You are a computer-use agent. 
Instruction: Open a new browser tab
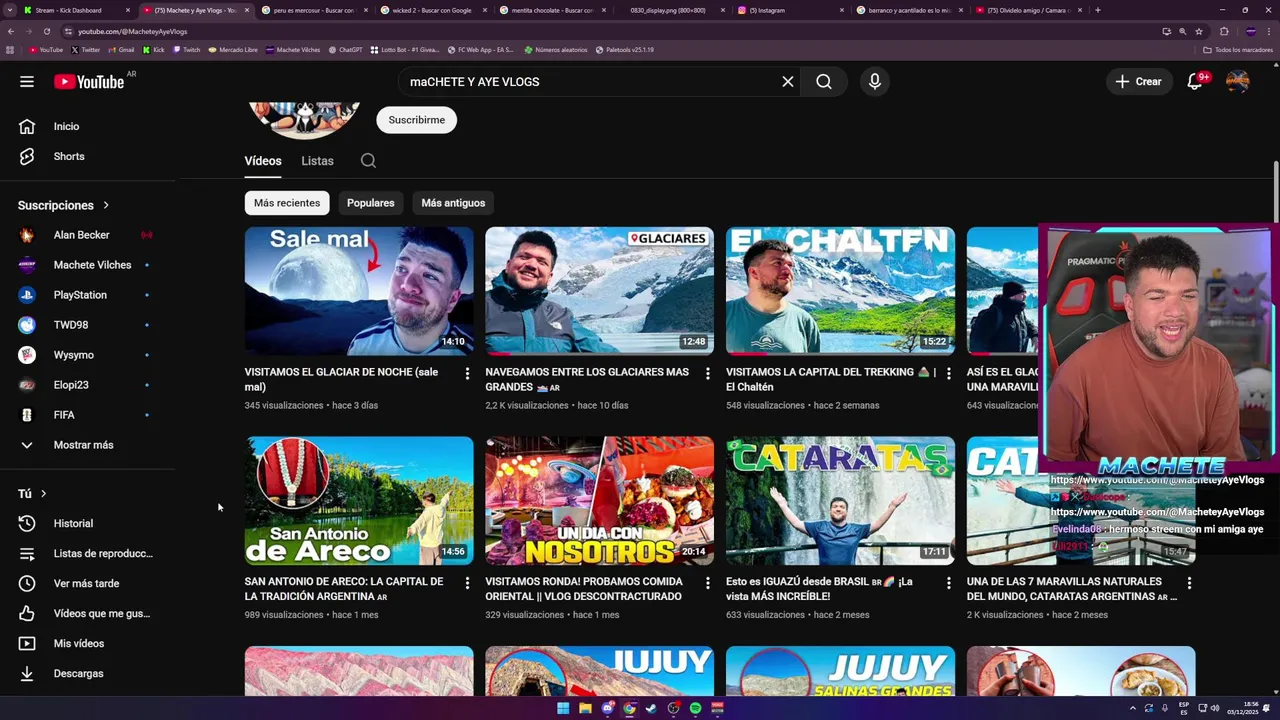pos(1098,10)
